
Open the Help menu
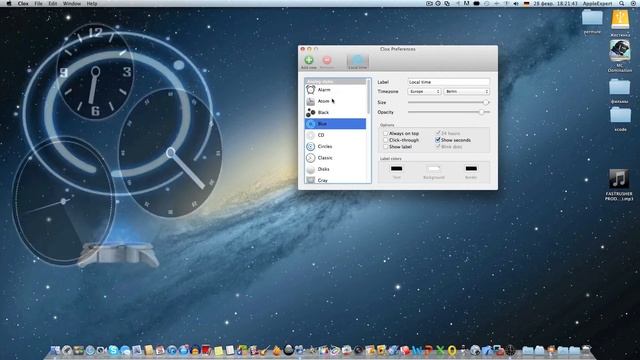coord(92,3)
